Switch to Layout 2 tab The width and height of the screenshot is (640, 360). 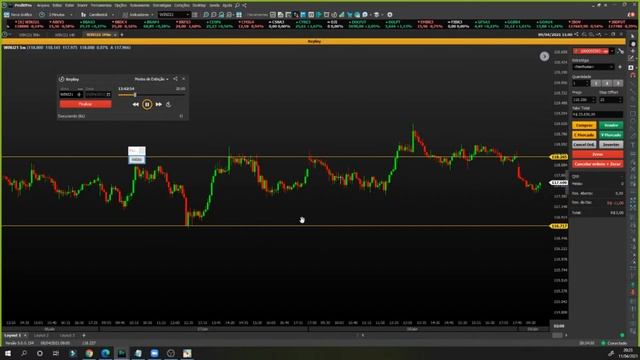point(41,336)
